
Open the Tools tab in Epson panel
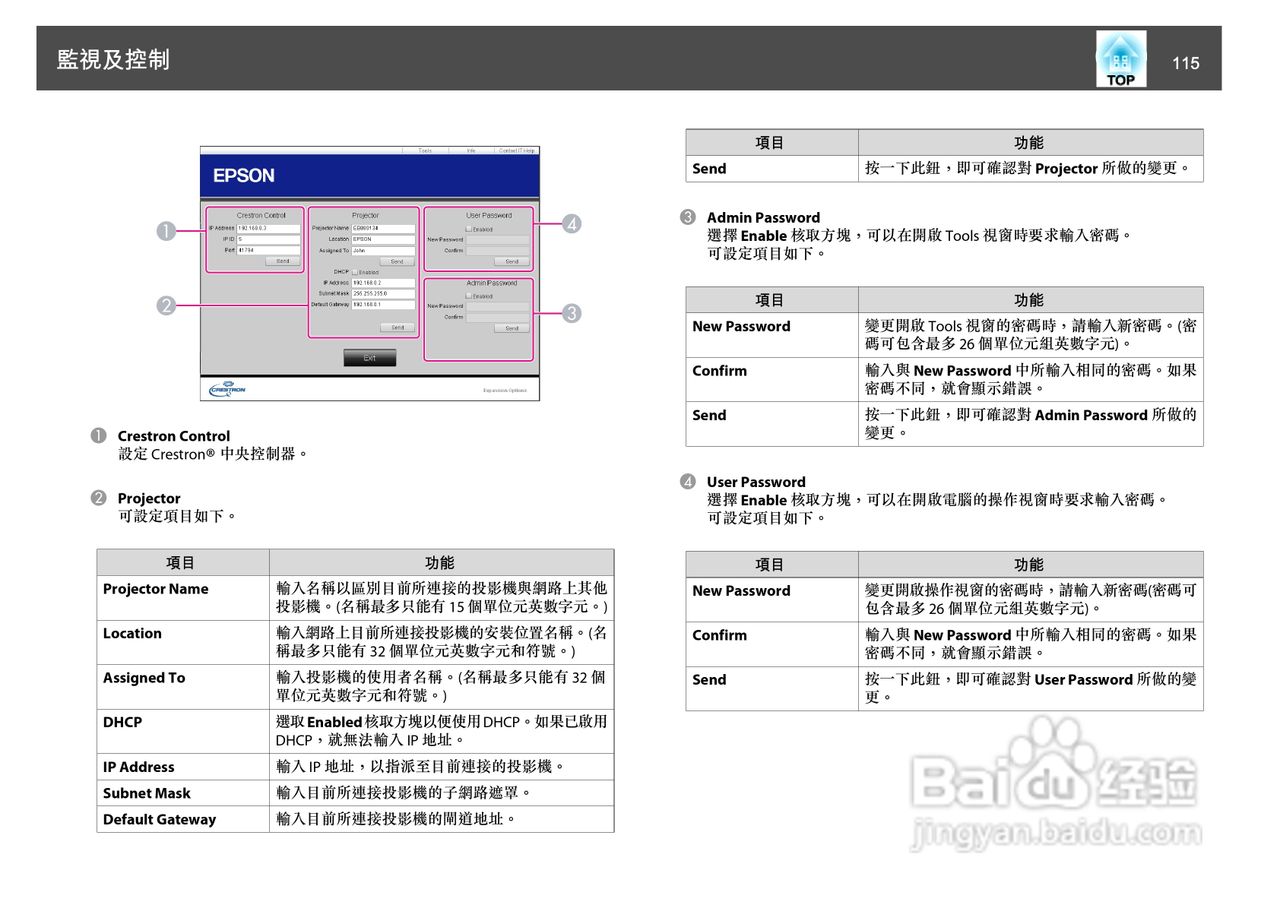(x=425, y=150)
